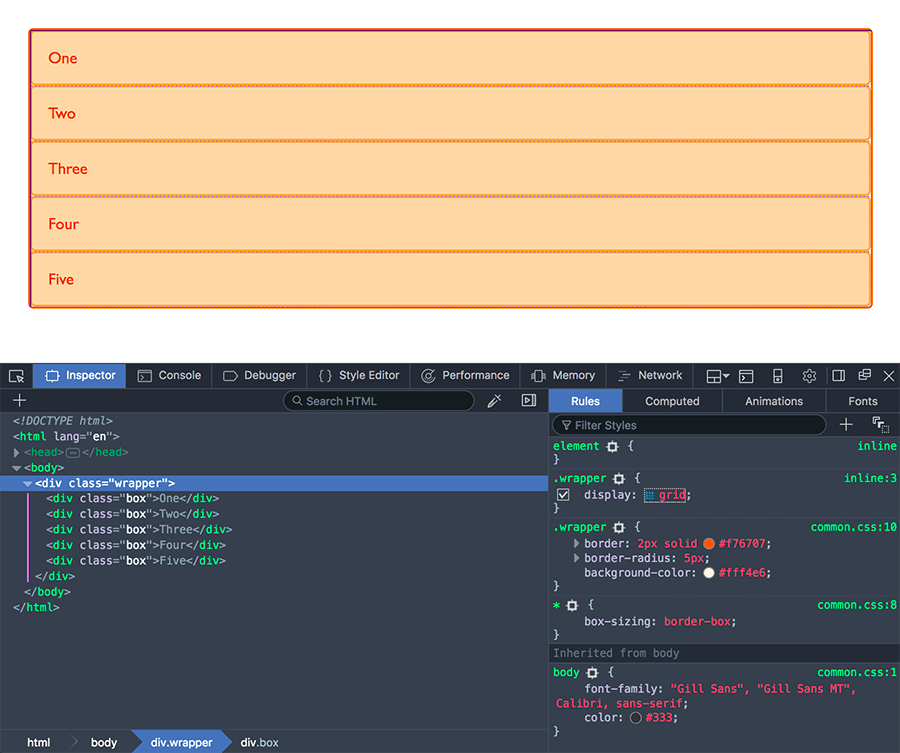Create a new node with the plus icon

click(18, 400)
